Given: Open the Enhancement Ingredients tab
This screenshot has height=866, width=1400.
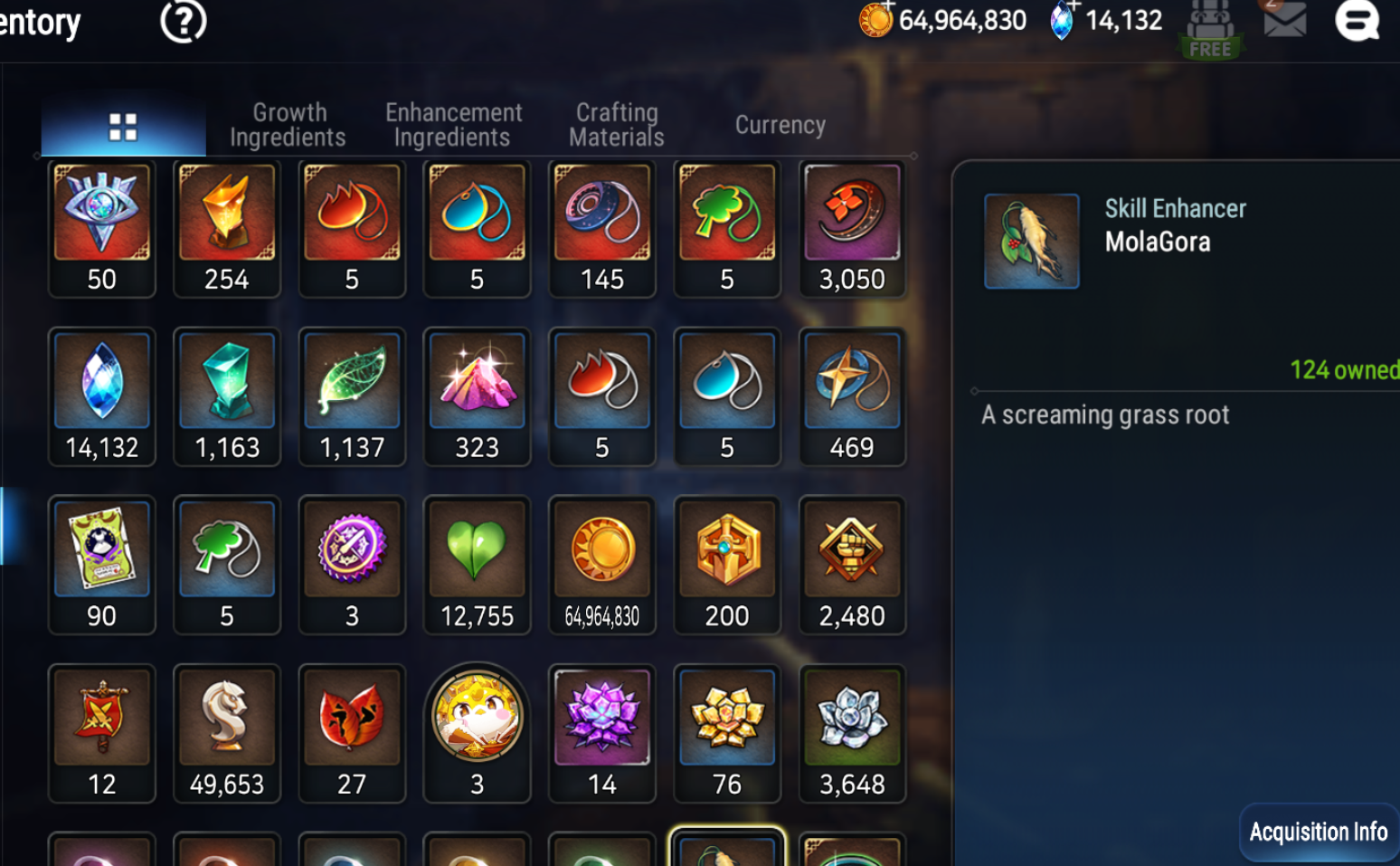Looking at the screenshot, I should pos(453,125).
